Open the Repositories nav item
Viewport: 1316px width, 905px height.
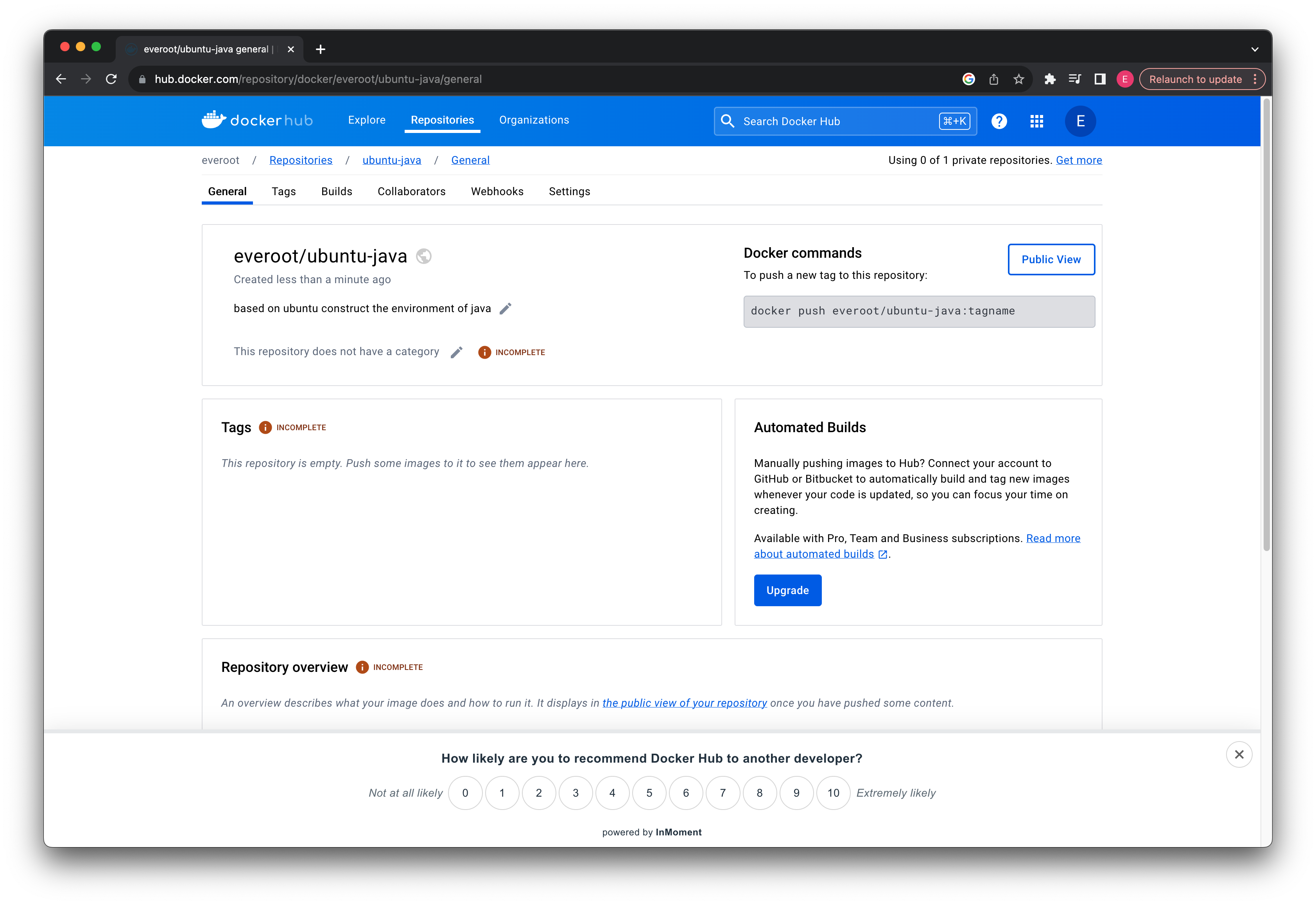point(443,120)
